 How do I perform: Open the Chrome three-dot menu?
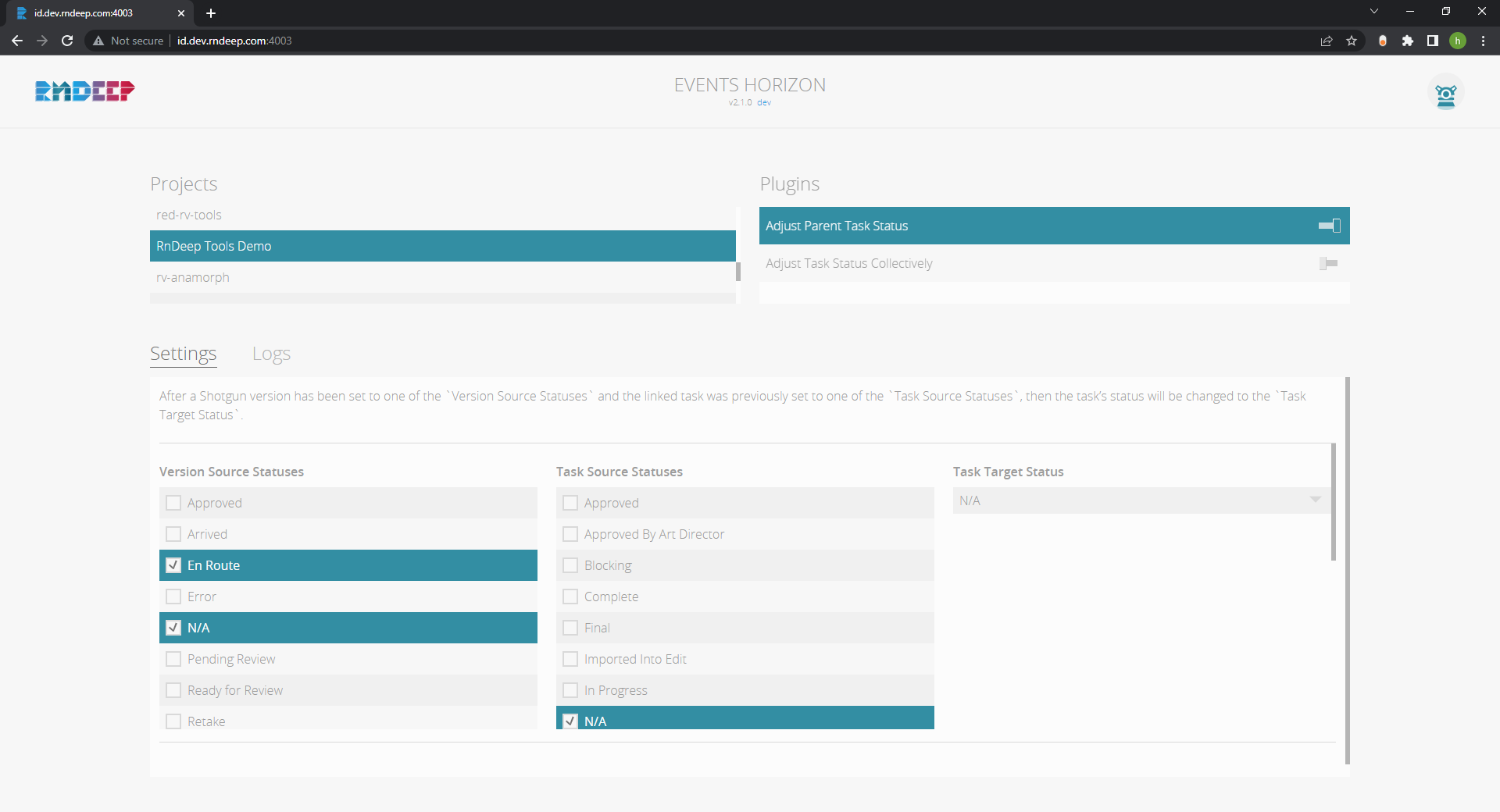pos(1483,41)
